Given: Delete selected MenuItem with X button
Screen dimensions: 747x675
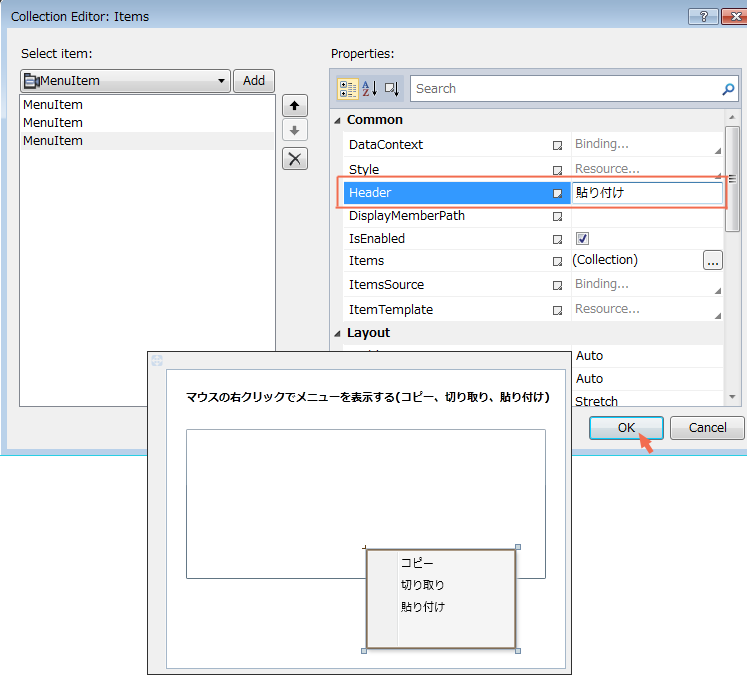Looking at the screenshot, I should click(295, 159).
